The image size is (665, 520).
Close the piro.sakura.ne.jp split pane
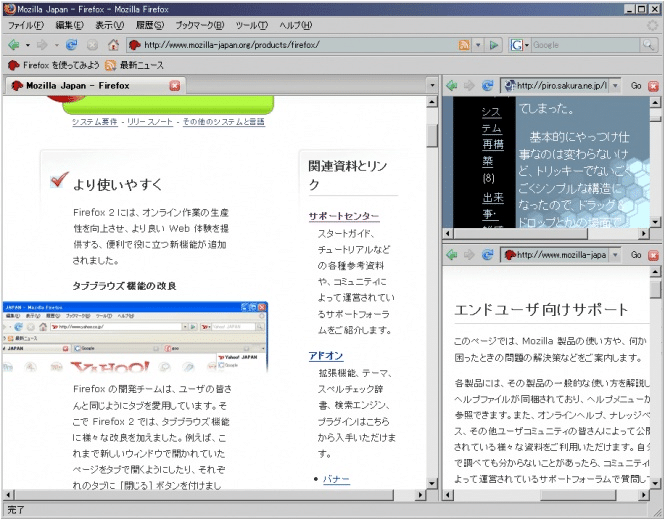click(x=654, y=86)
